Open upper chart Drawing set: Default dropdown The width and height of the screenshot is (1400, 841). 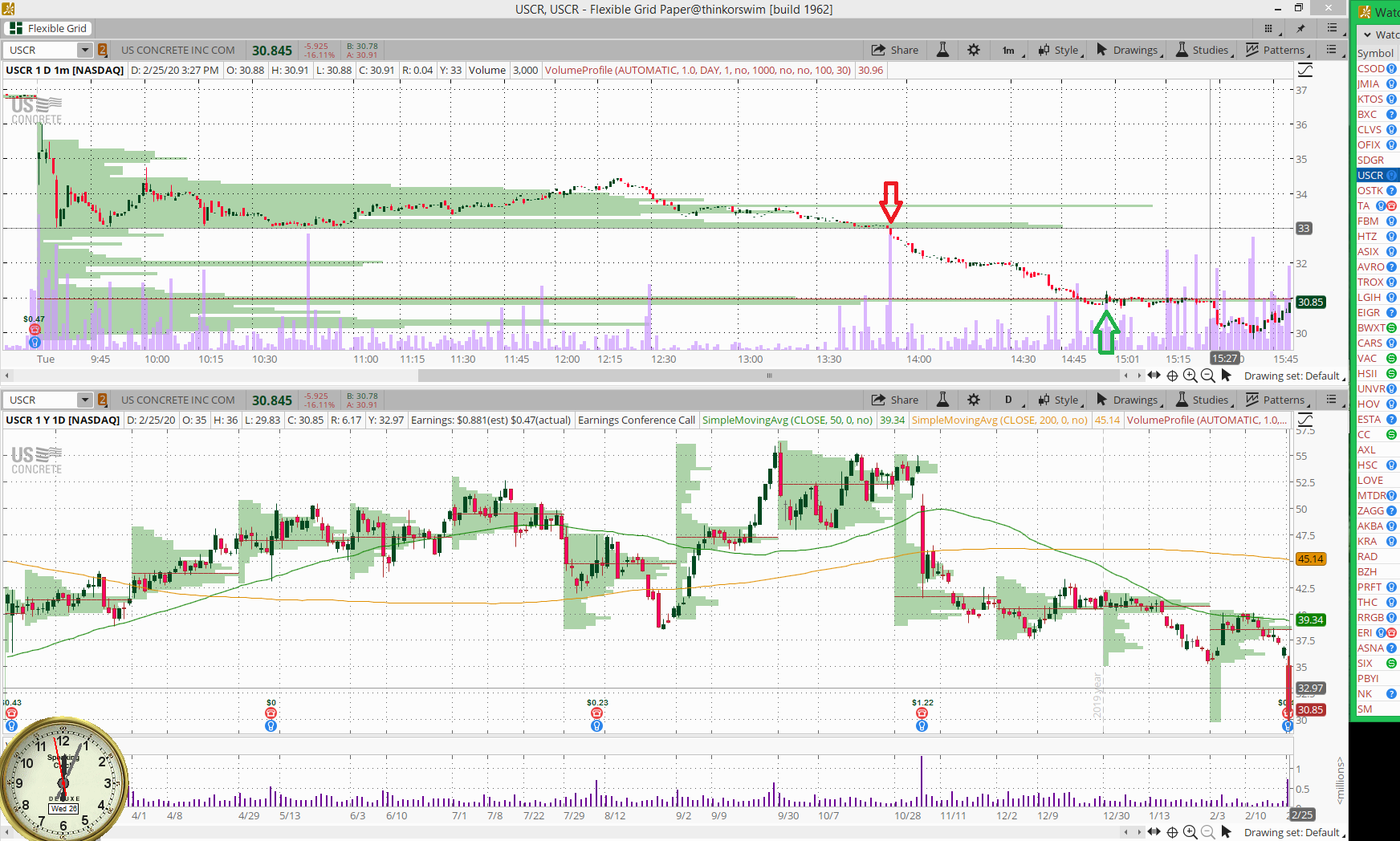pyautogui.click(x=1294, y=376)
